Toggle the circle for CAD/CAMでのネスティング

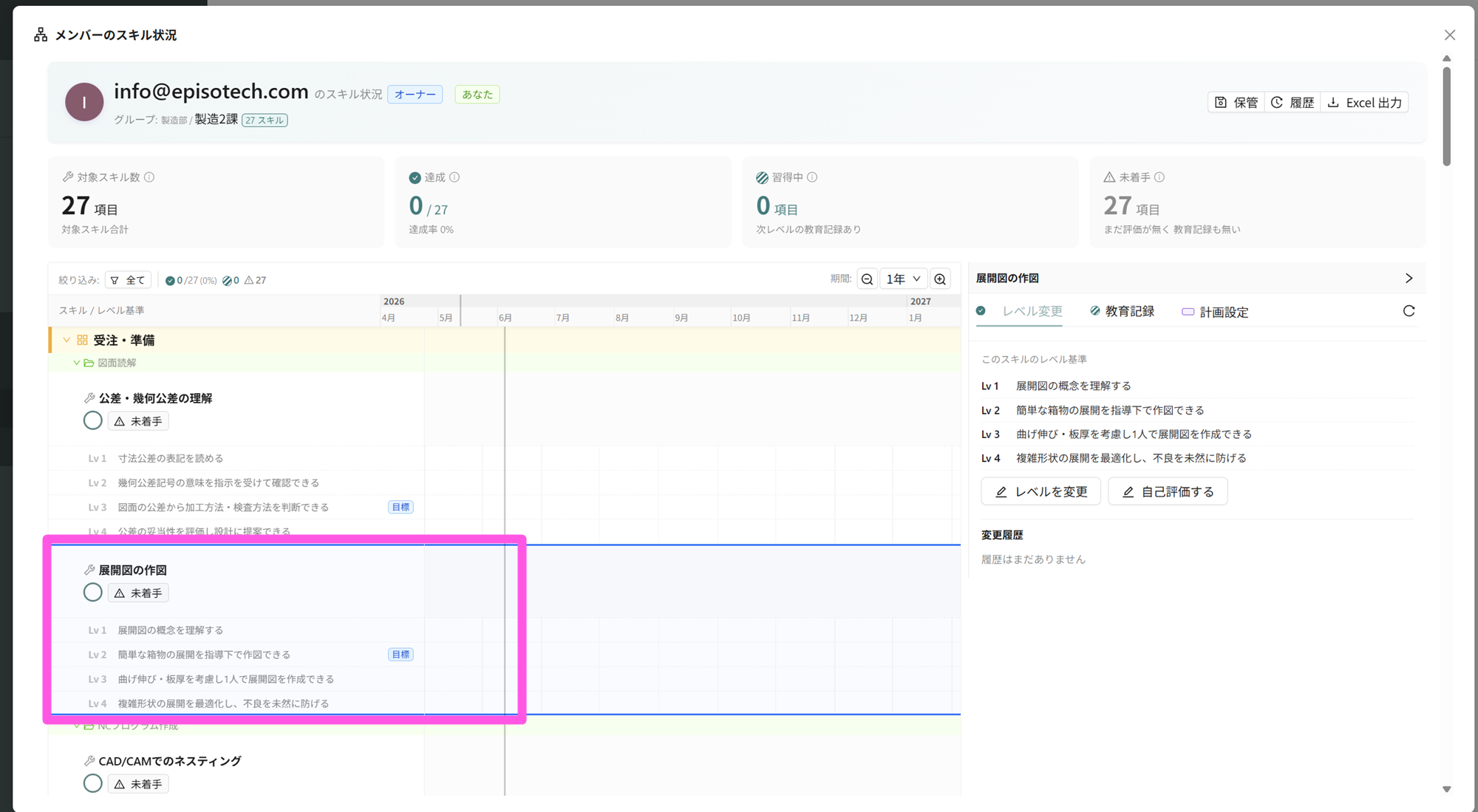(x=92, y=783)
